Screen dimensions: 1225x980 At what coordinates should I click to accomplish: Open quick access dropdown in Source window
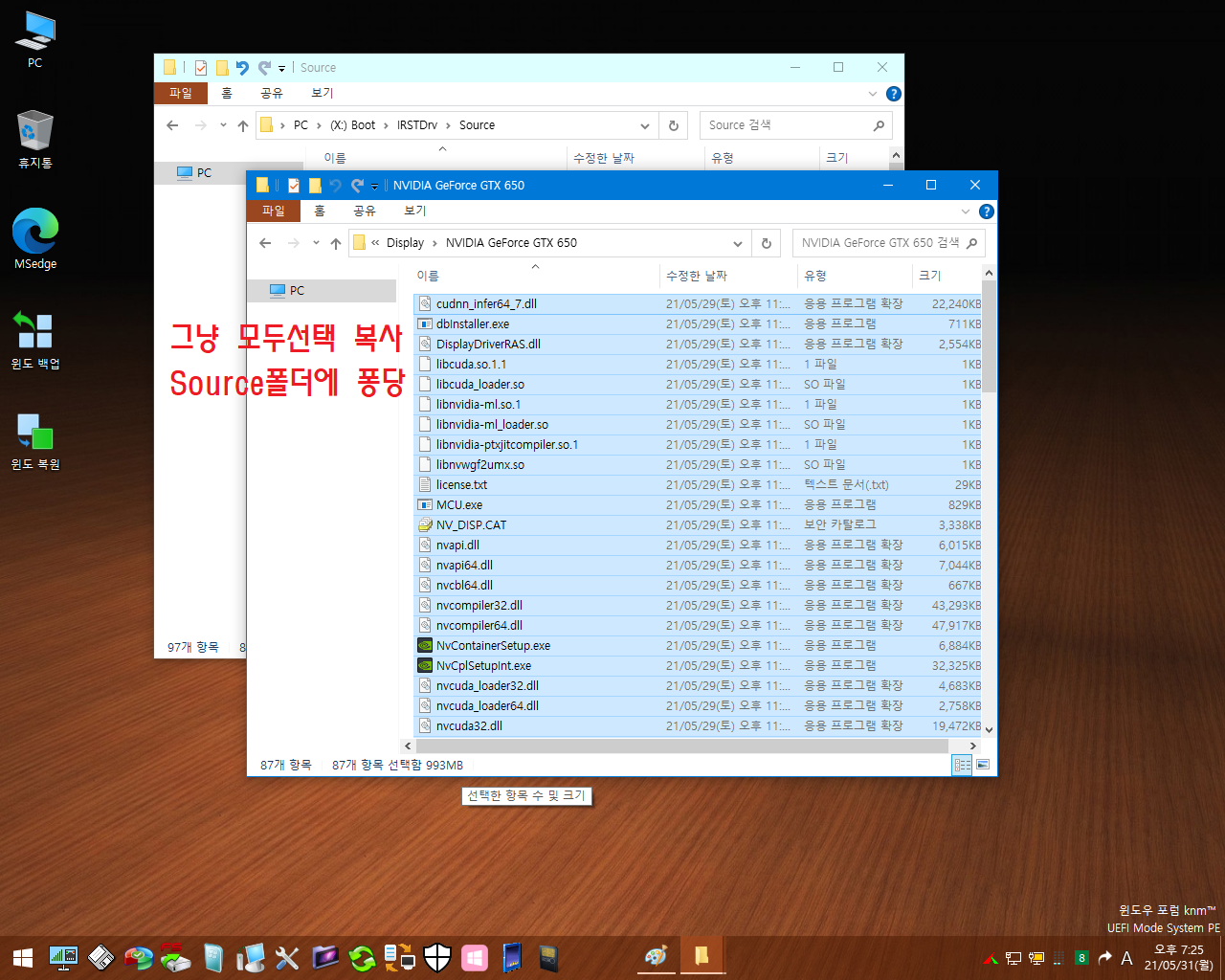(282, 68)
